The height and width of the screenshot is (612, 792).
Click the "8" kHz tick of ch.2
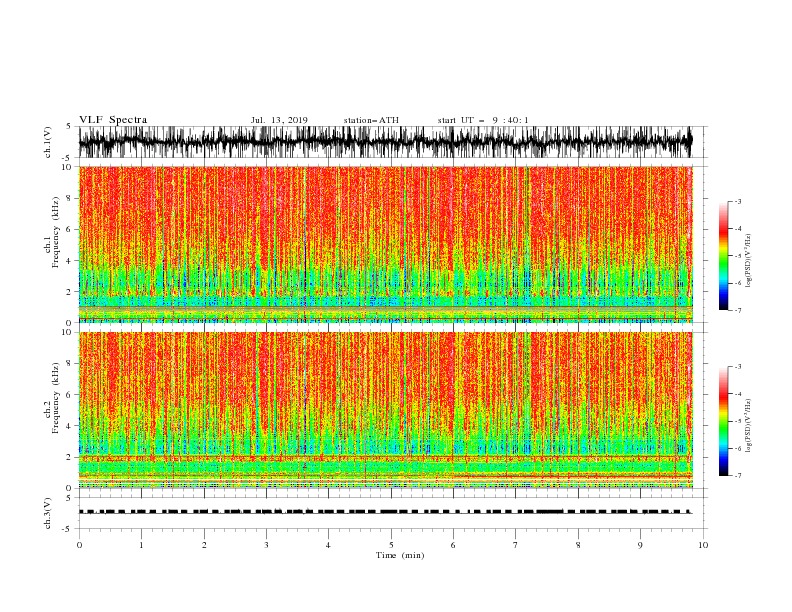tap(70, 364)
